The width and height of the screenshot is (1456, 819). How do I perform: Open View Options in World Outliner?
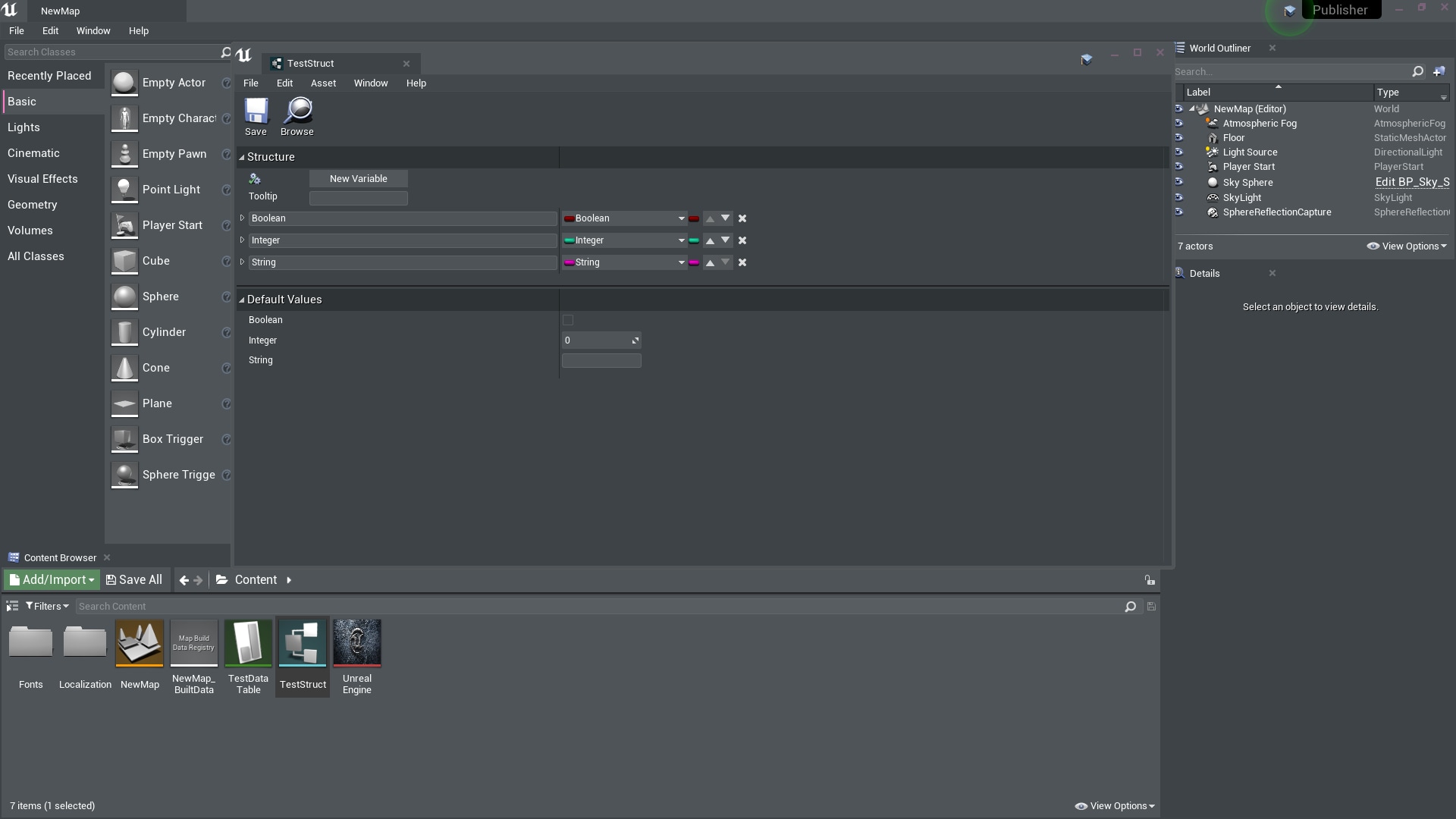tap(1407, 246)
